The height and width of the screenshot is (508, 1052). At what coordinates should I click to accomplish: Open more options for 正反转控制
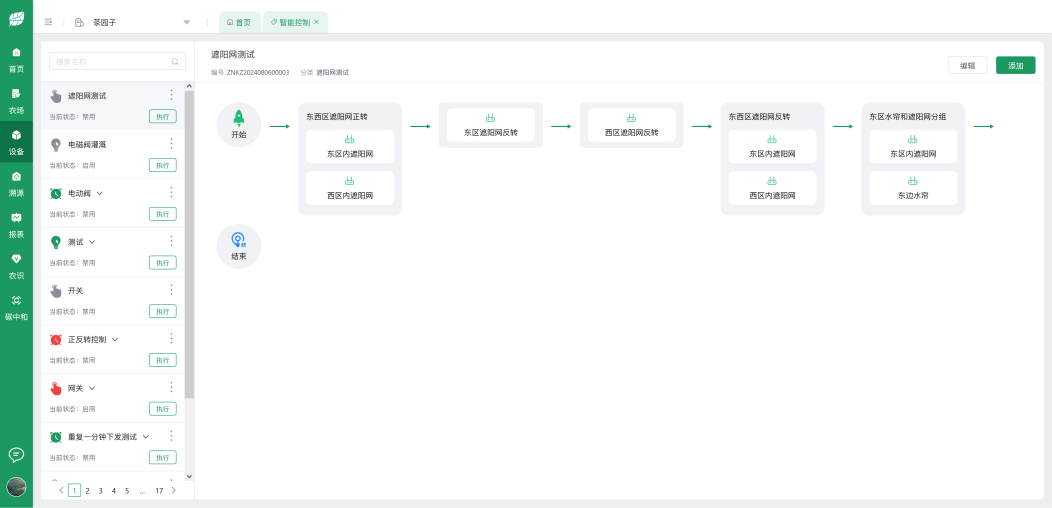pos(171,338)
